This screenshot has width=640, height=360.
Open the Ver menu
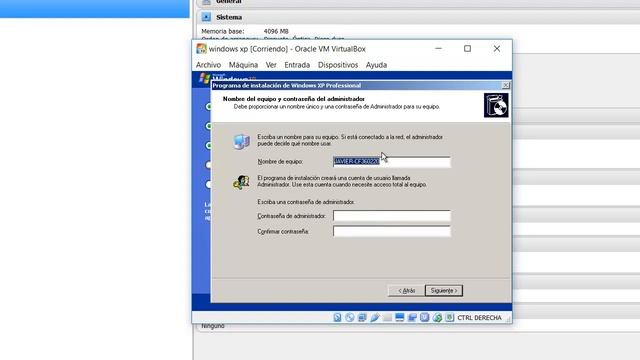[271, 65]
